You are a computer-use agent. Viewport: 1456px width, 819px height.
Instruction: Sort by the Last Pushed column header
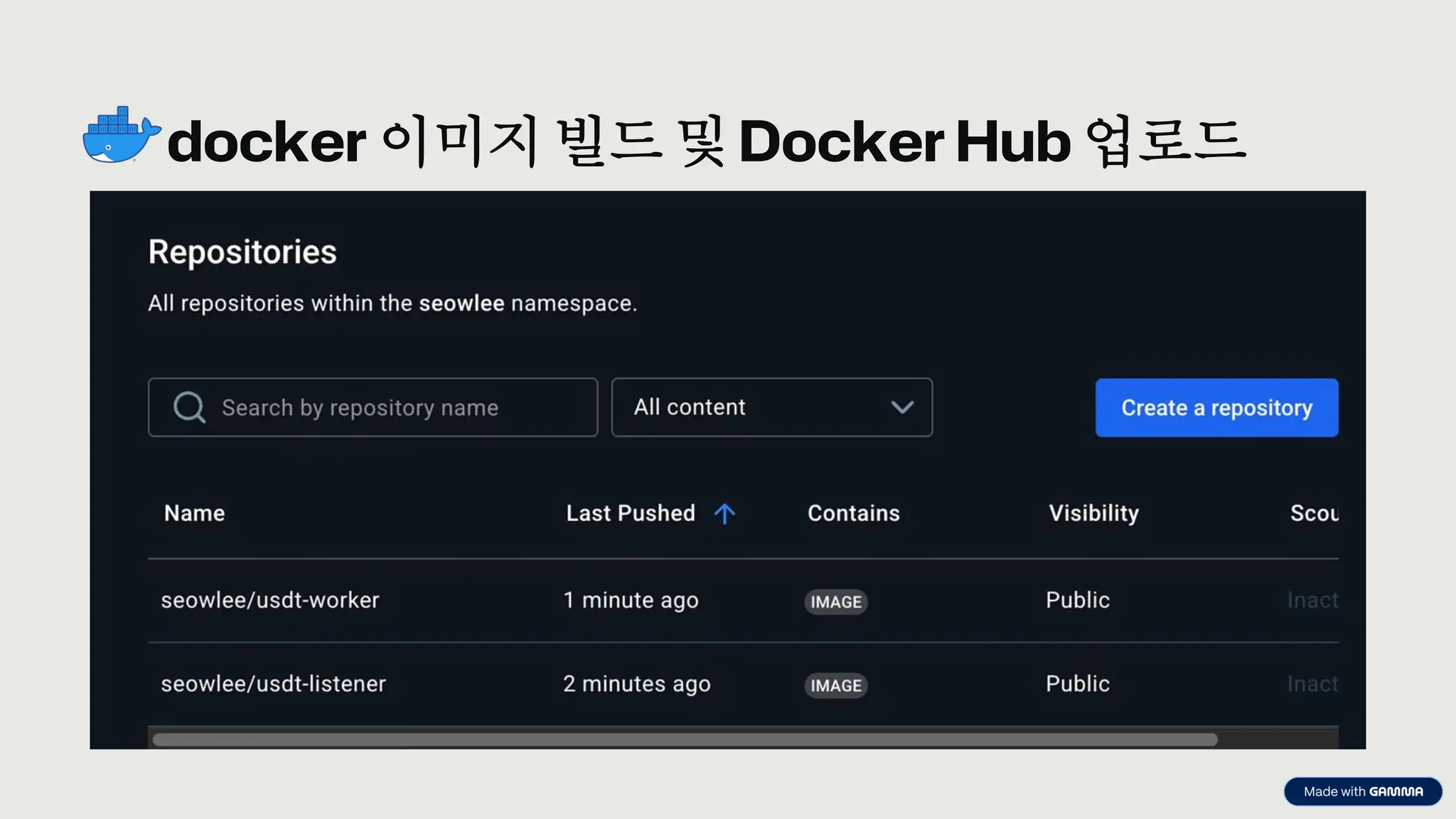point(630,513)
